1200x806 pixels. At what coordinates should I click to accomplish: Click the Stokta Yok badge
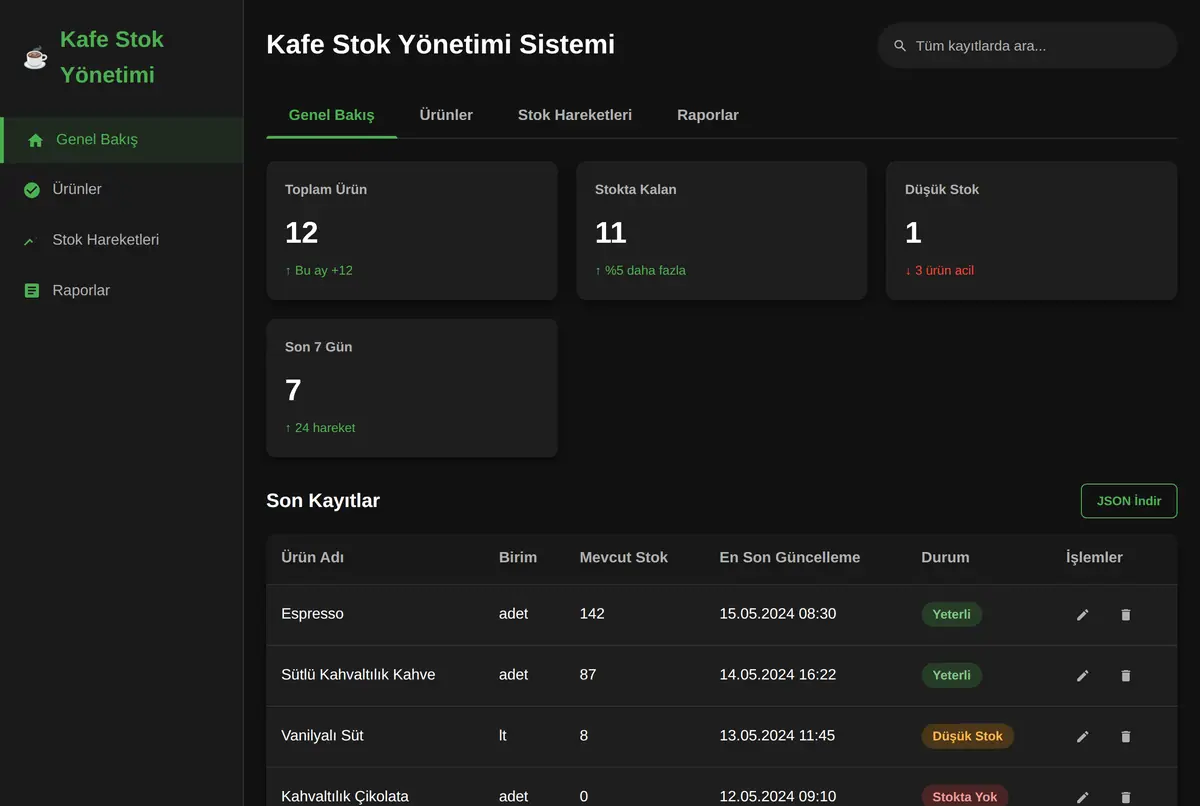click(965, 797)
